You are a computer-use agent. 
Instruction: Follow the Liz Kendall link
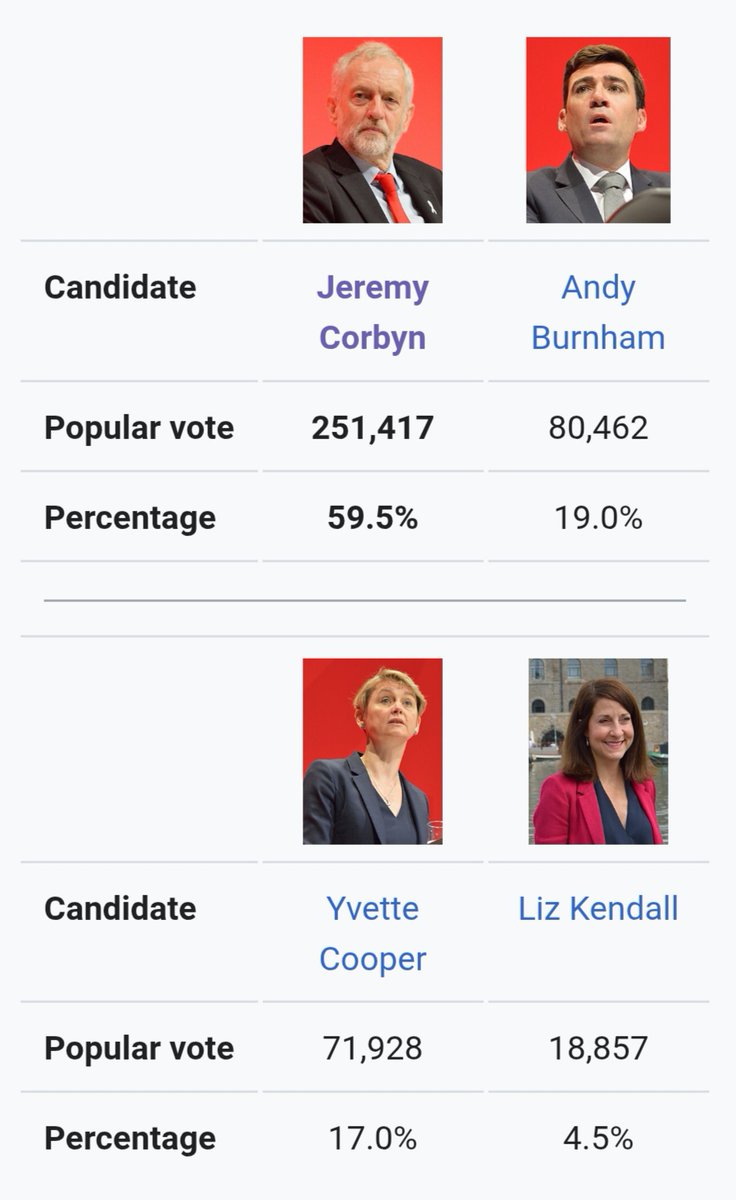click(x=598, y=908)
